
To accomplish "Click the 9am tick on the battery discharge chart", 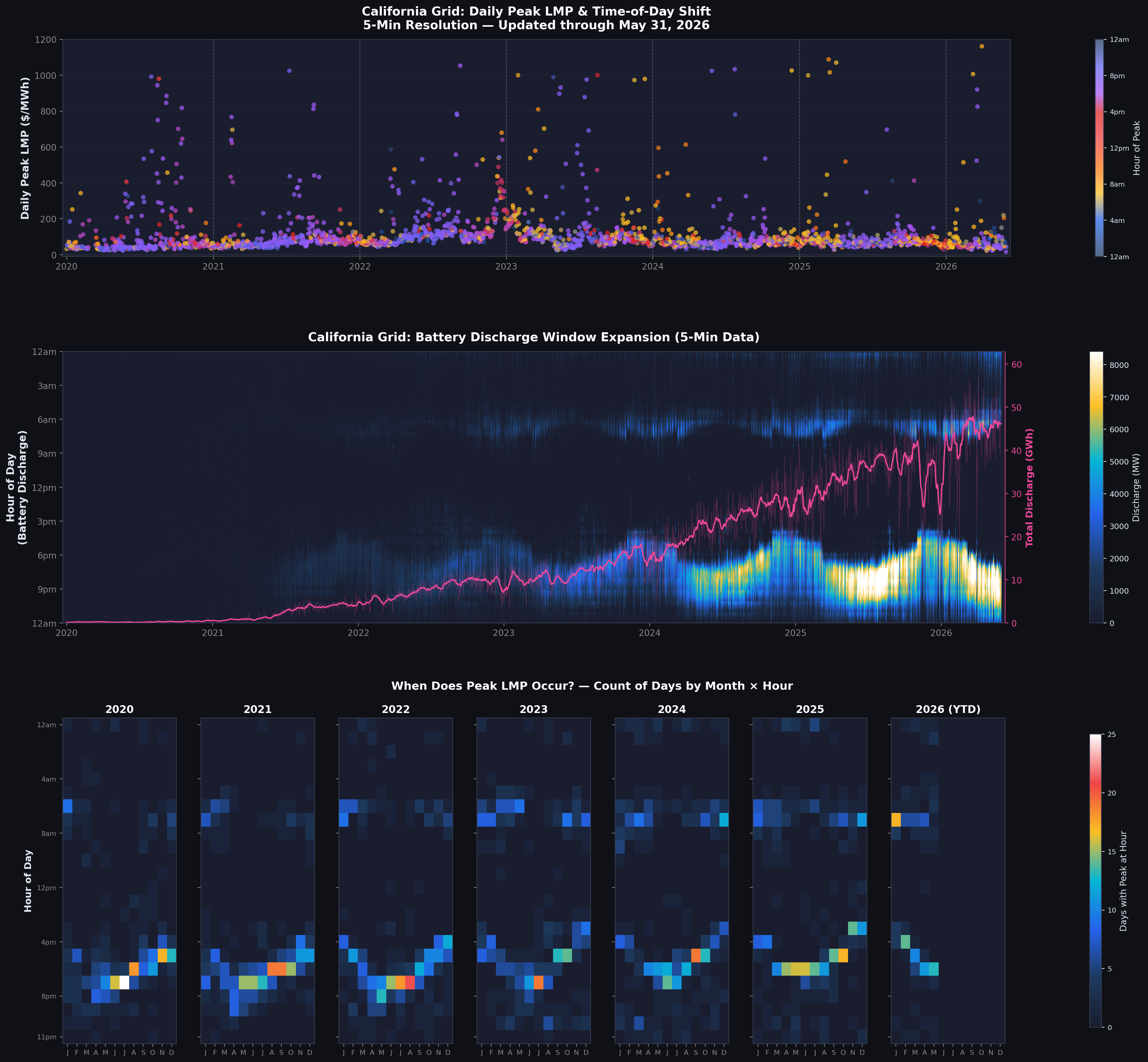I will pos(47,453).
